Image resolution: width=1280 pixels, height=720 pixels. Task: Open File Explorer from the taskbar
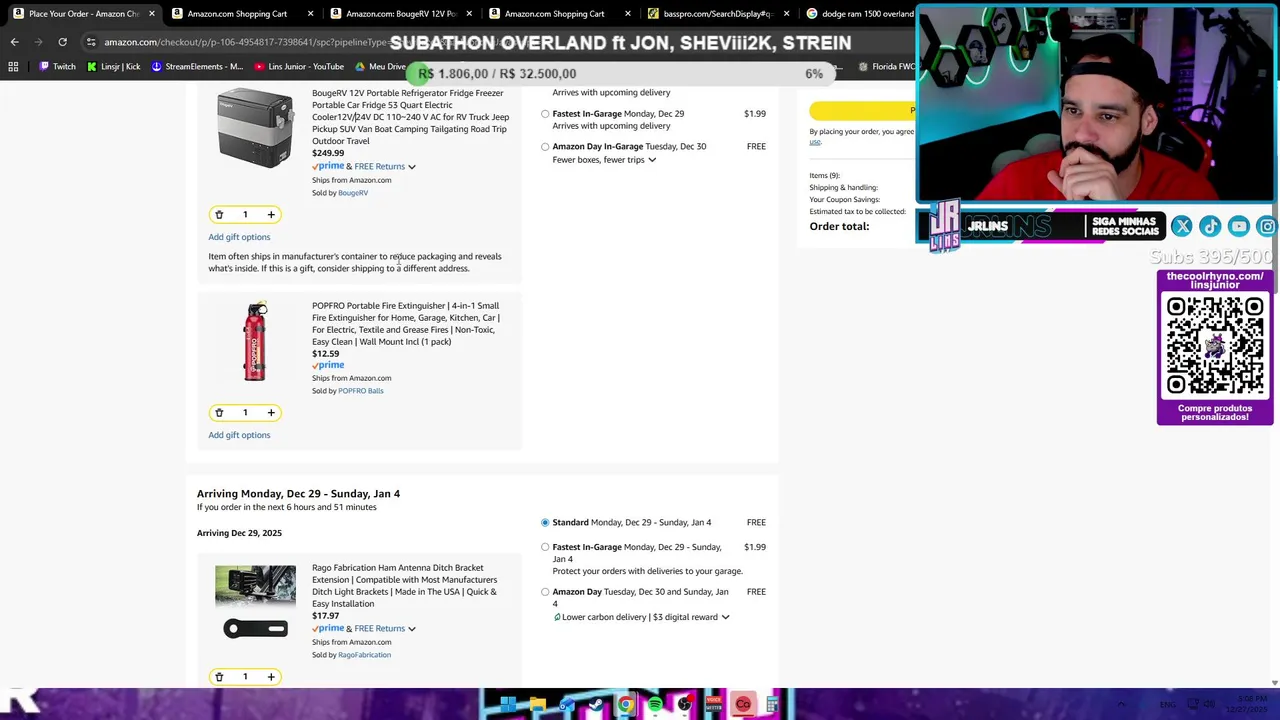[x=537, y=705]
